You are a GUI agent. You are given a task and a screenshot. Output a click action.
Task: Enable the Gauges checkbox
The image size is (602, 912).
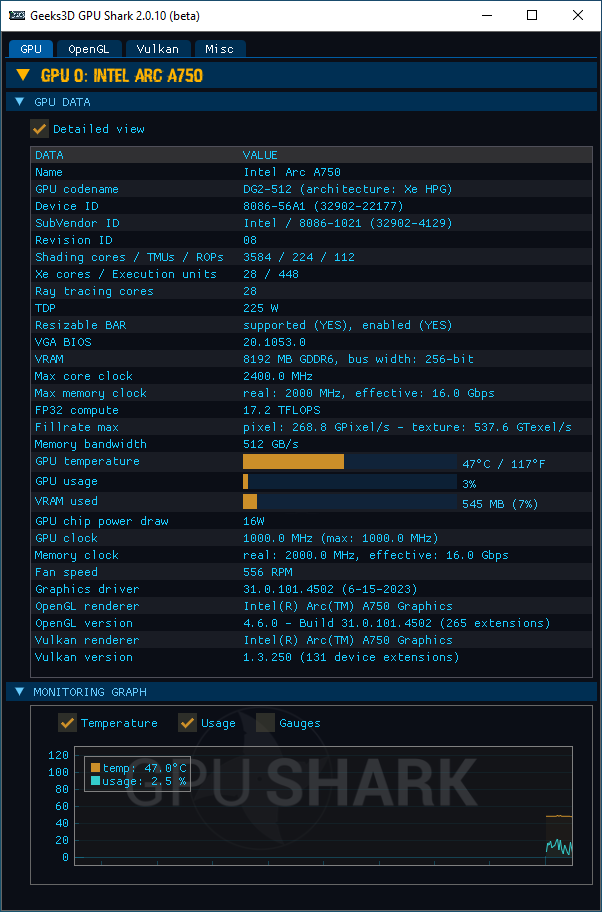point(265,723)
